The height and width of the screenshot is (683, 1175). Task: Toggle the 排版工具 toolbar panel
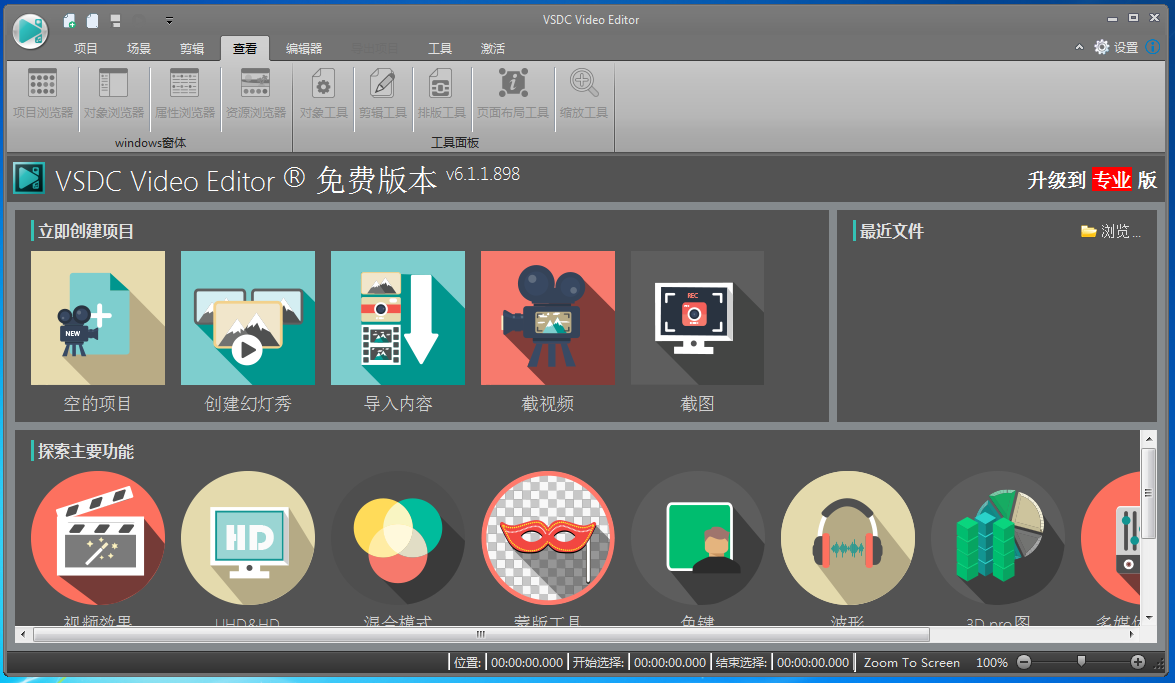pos(441,94)
